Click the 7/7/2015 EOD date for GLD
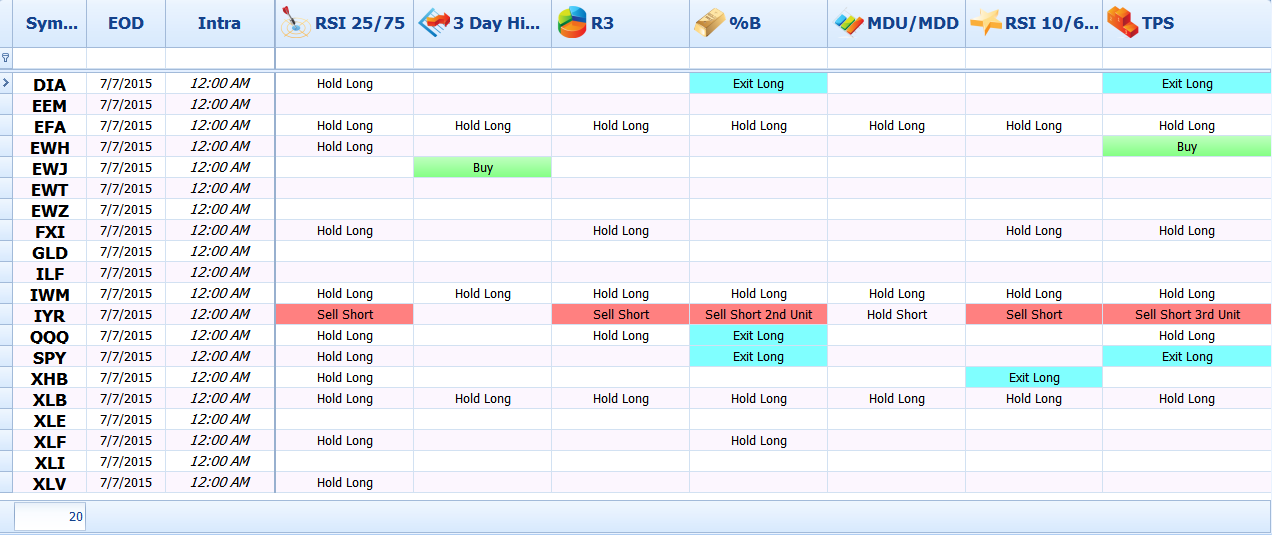The width and height of the screenshot is (1272, 535). pos(126,252)
